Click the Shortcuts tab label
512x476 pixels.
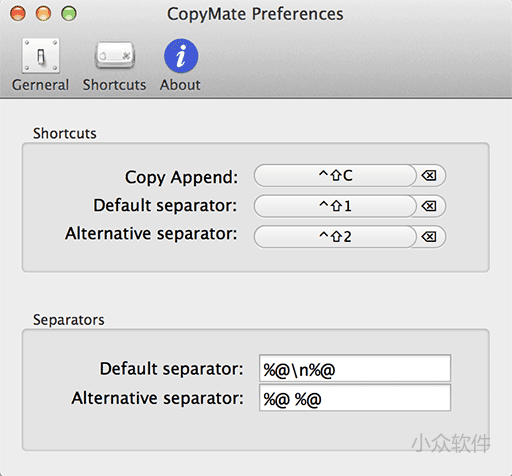pos(114,85)
